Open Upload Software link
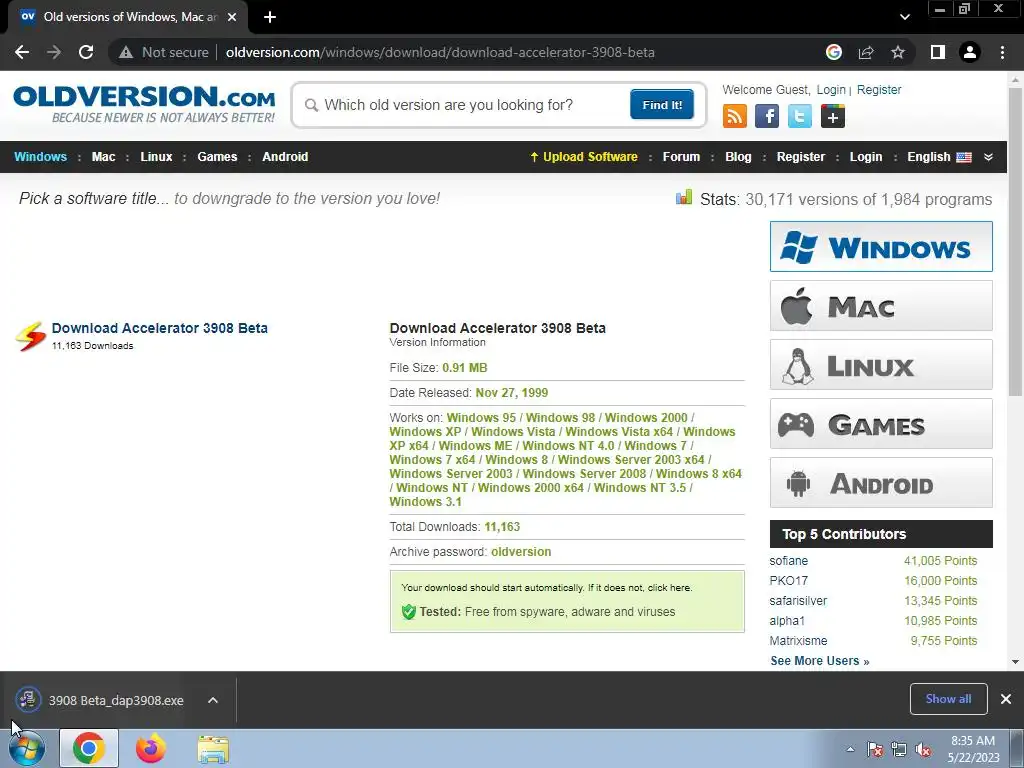 point(584,157)
